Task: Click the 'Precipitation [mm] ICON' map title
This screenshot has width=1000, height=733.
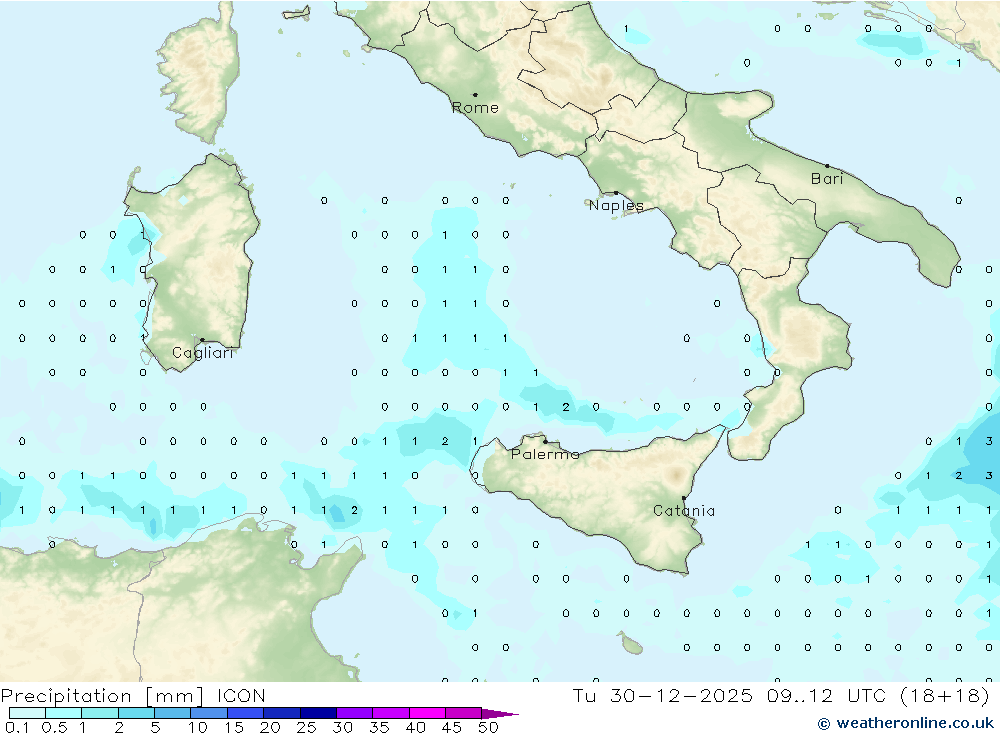Action: pos(133,695)
